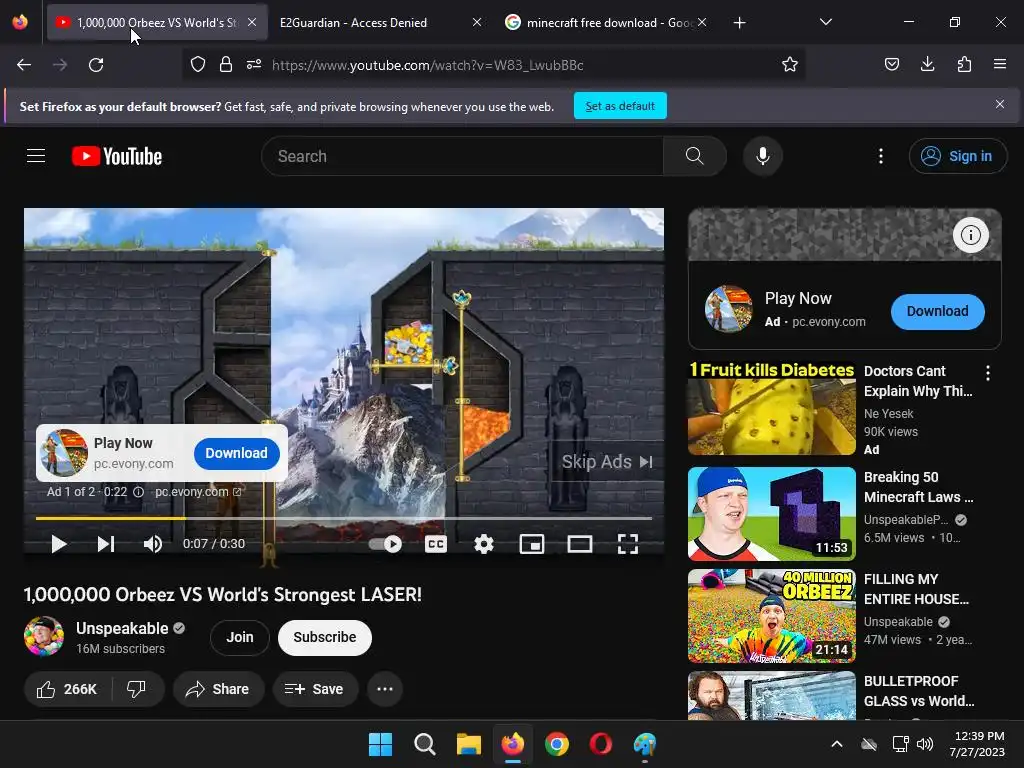This screenshot has width=1024, height=768.
Task: Dismiss the default browser notification bar
Action: click(x=999, y=104)
